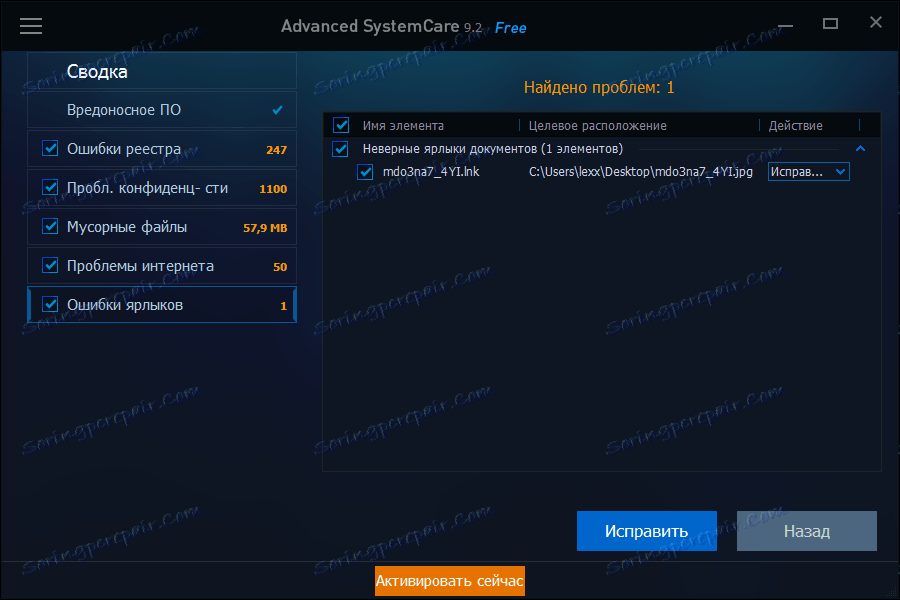The height and width of the screenshot is (600, 900).
Task: Click the 50 internet problems count
Action: coord(280,267)
